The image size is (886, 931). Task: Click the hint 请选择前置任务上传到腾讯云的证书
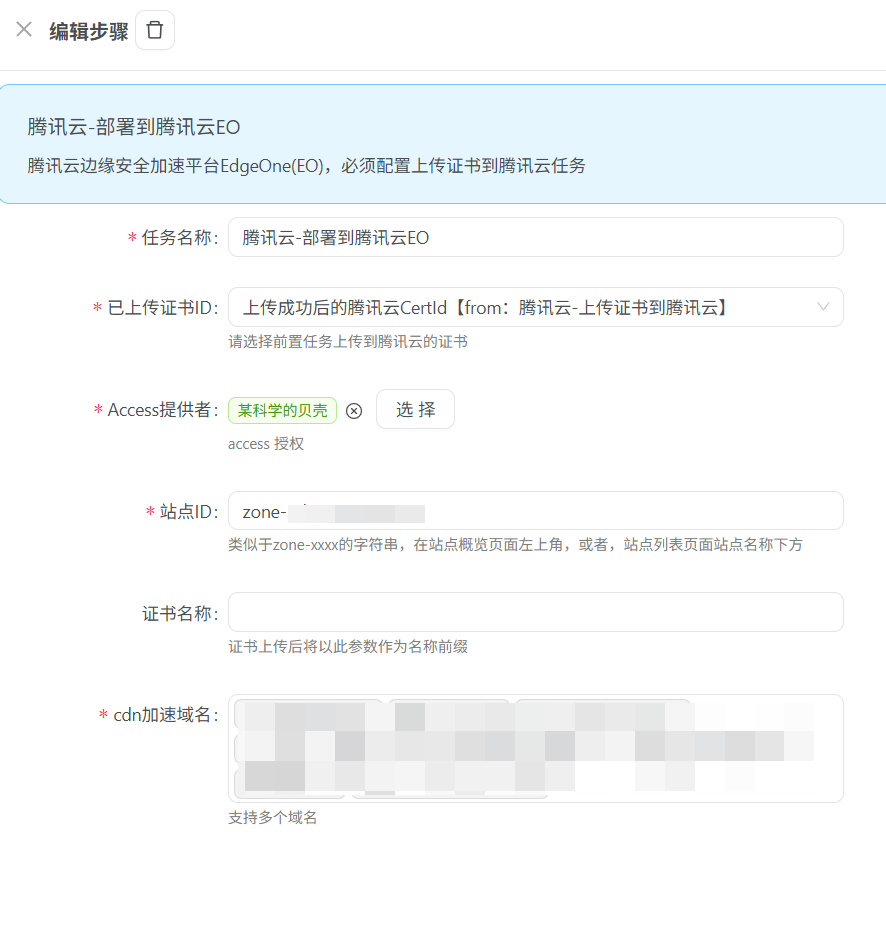tap(348, 341)
